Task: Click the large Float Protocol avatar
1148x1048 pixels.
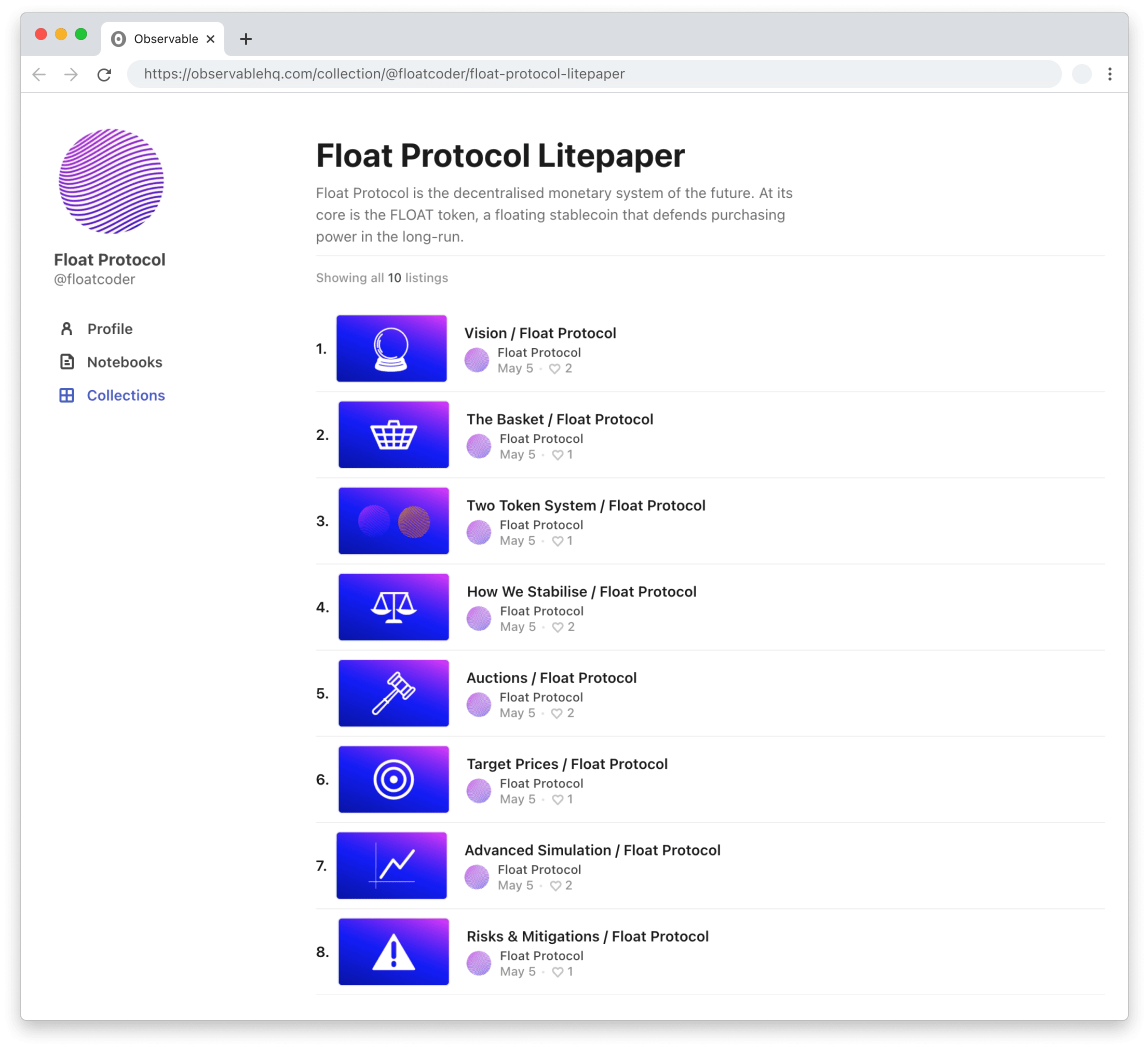Action: click(111, 181)
